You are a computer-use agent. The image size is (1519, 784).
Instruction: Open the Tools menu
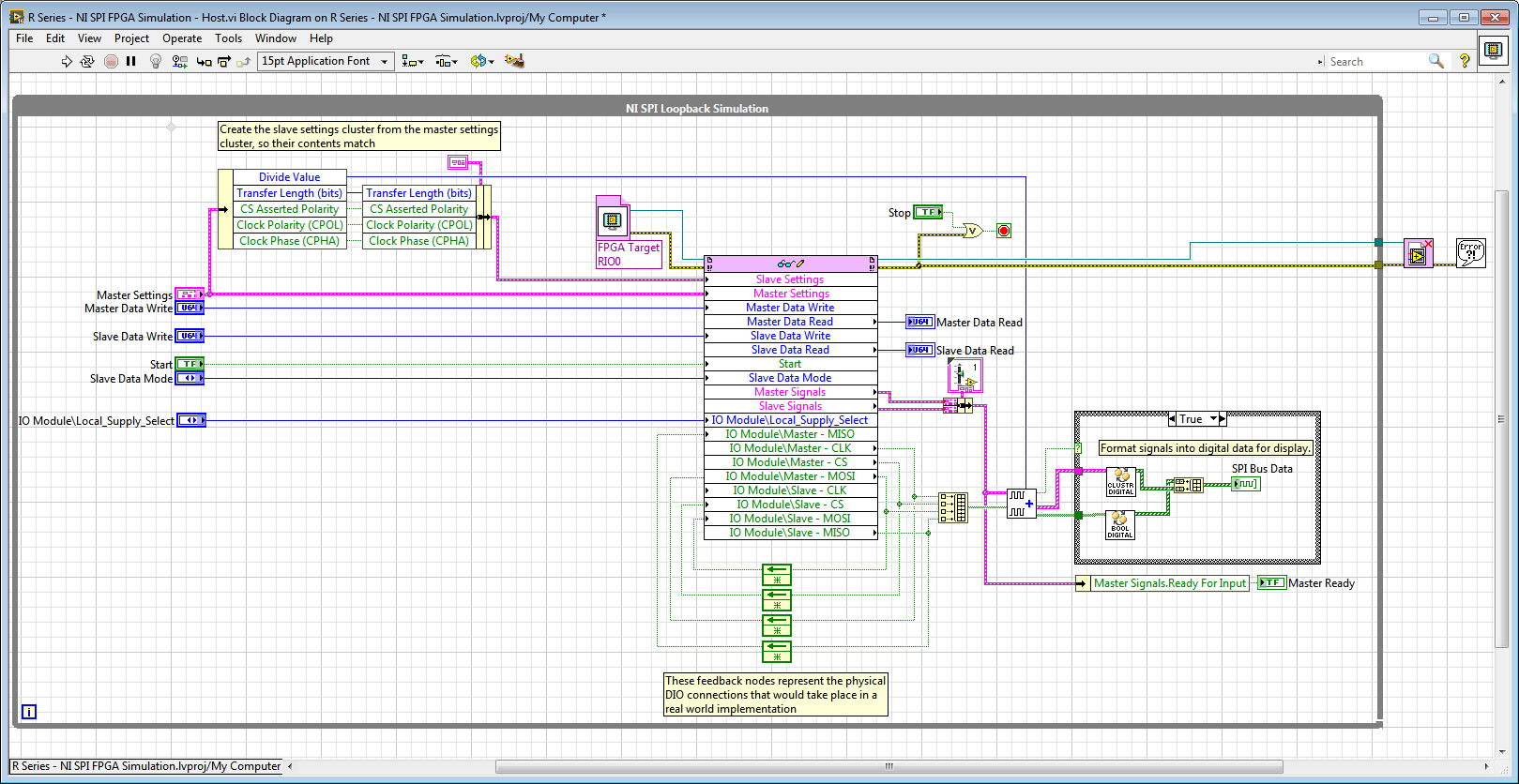[228, 38]
